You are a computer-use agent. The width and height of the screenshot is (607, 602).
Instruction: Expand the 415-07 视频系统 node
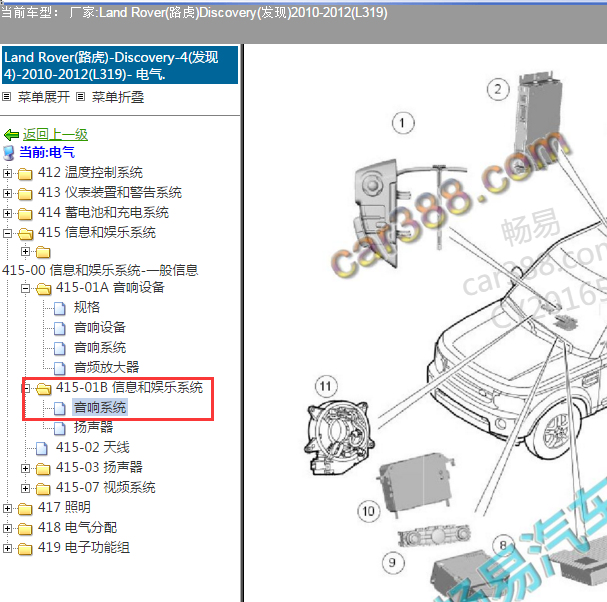pyautogui.click(x=25, y=488)
